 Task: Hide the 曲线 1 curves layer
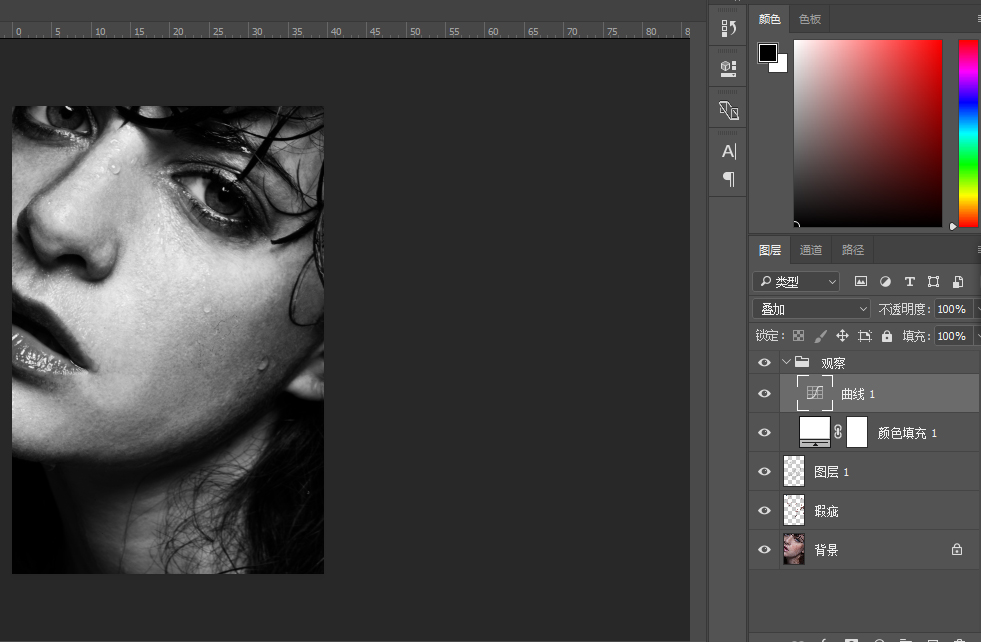click(x=765, y=394)
